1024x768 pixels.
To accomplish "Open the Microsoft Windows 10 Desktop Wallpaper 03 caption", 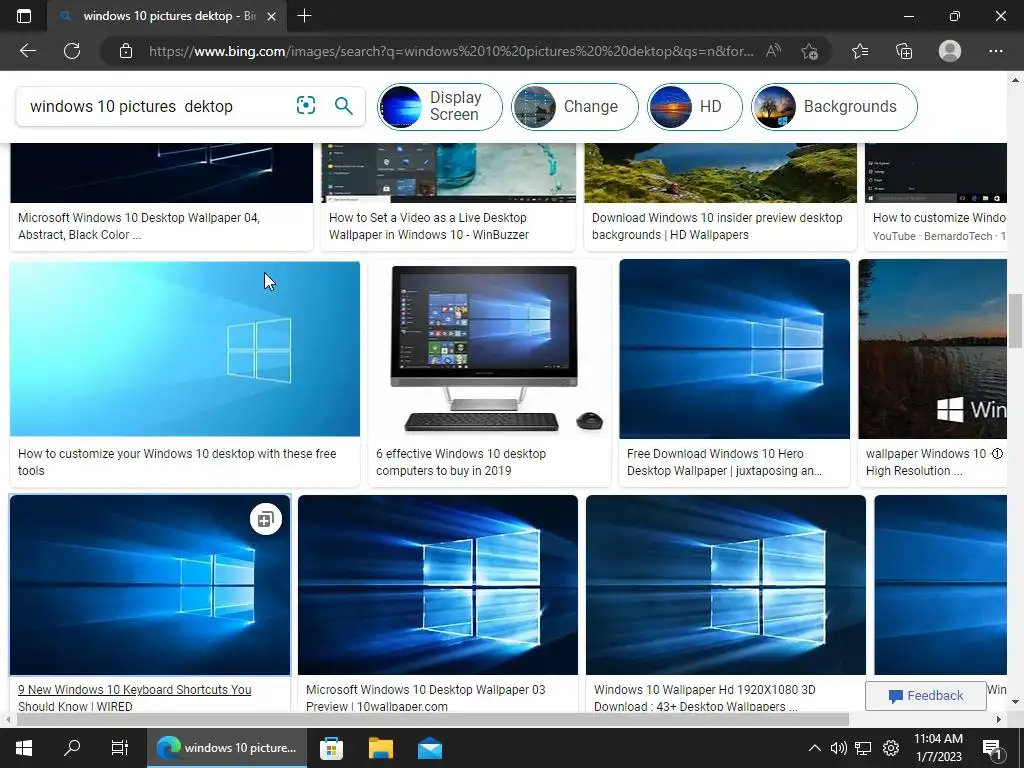I will point(425,698).
